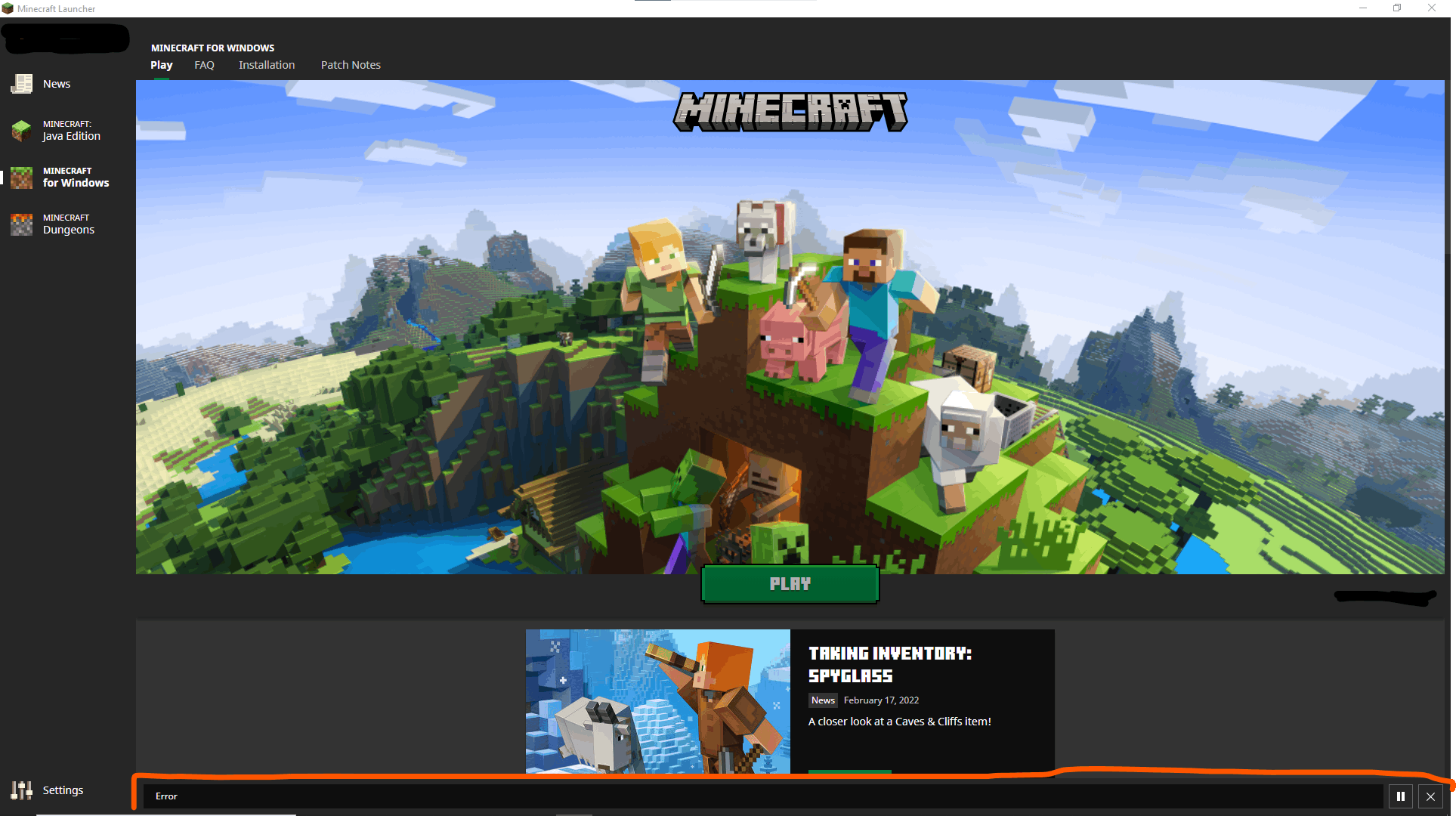
Task: Switch to the FAQ tab
Action: coord(204,65)
